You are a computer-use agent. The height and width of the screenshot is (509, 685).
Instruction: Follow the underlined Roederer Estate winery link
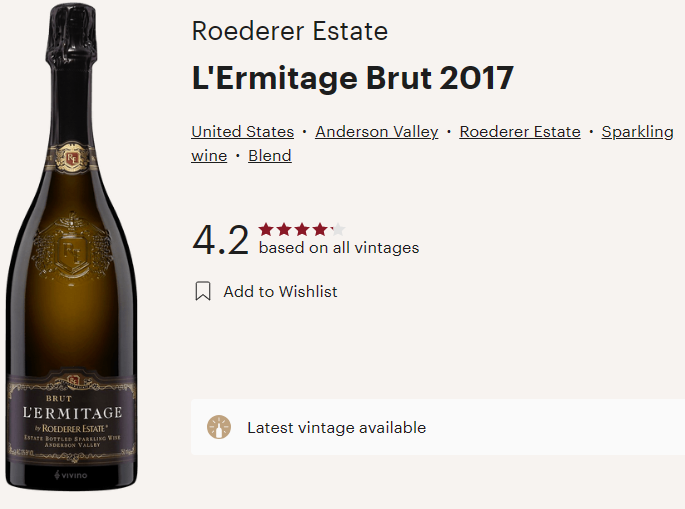pyautogui.click(x=520, y=132)
